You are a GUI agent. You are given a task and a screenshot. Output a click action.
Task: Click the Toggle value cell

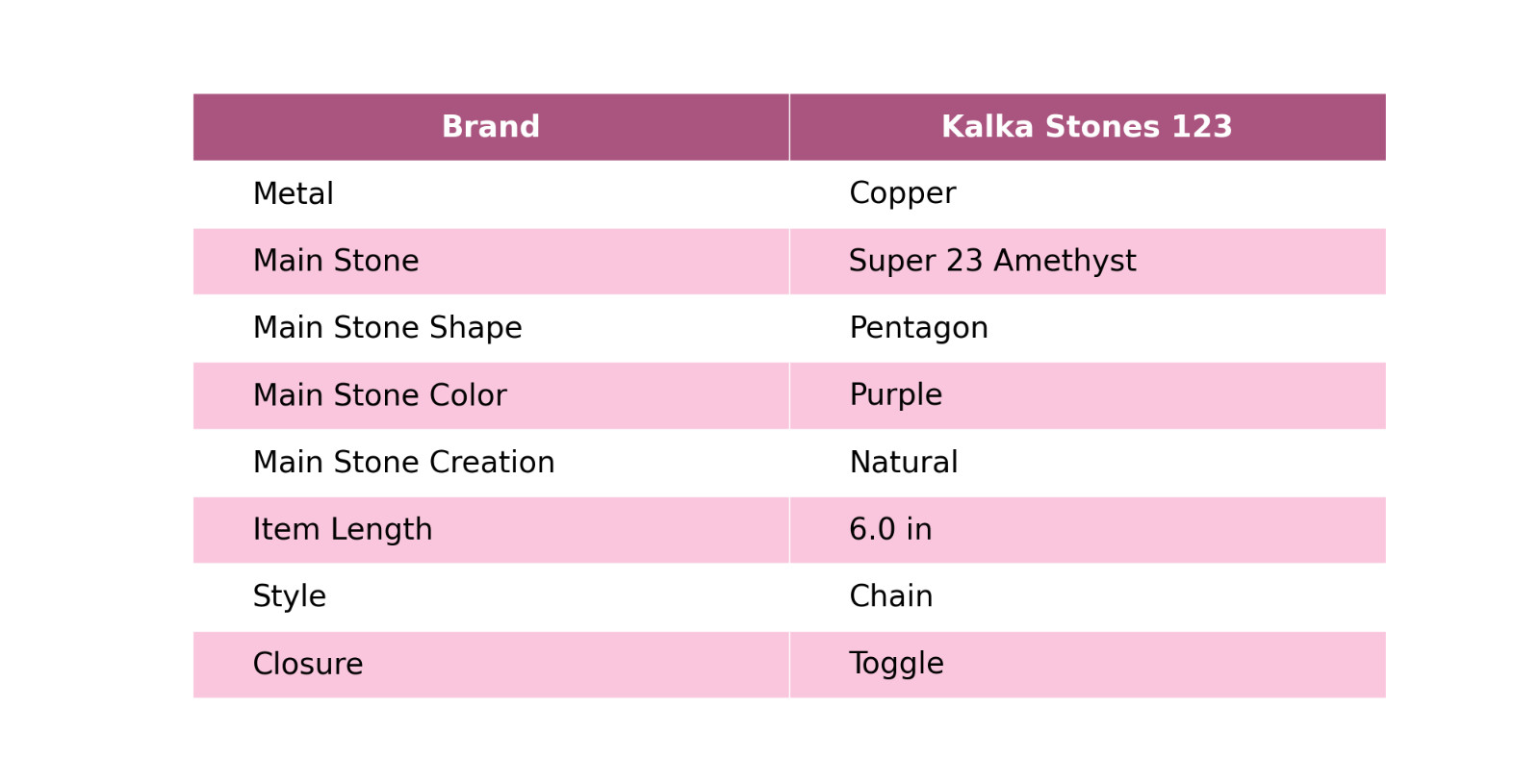tap(1088, 665)
